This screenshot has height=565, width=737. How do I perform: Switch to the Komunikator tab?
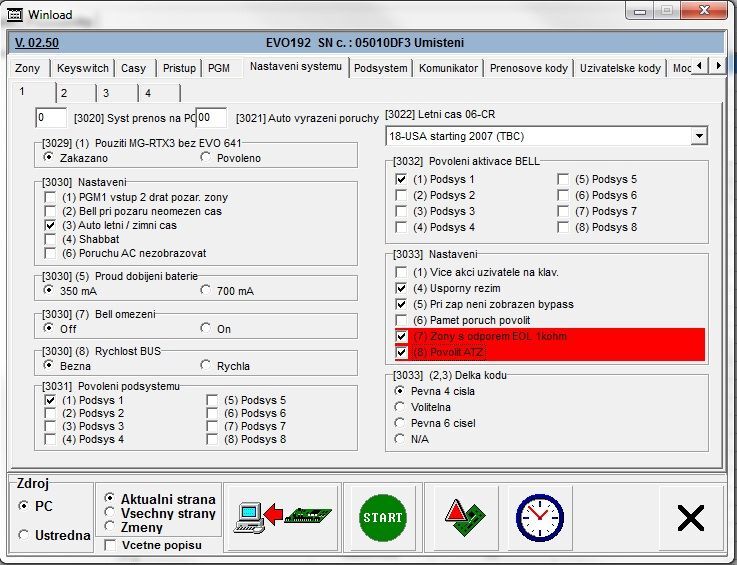point(449,68)
